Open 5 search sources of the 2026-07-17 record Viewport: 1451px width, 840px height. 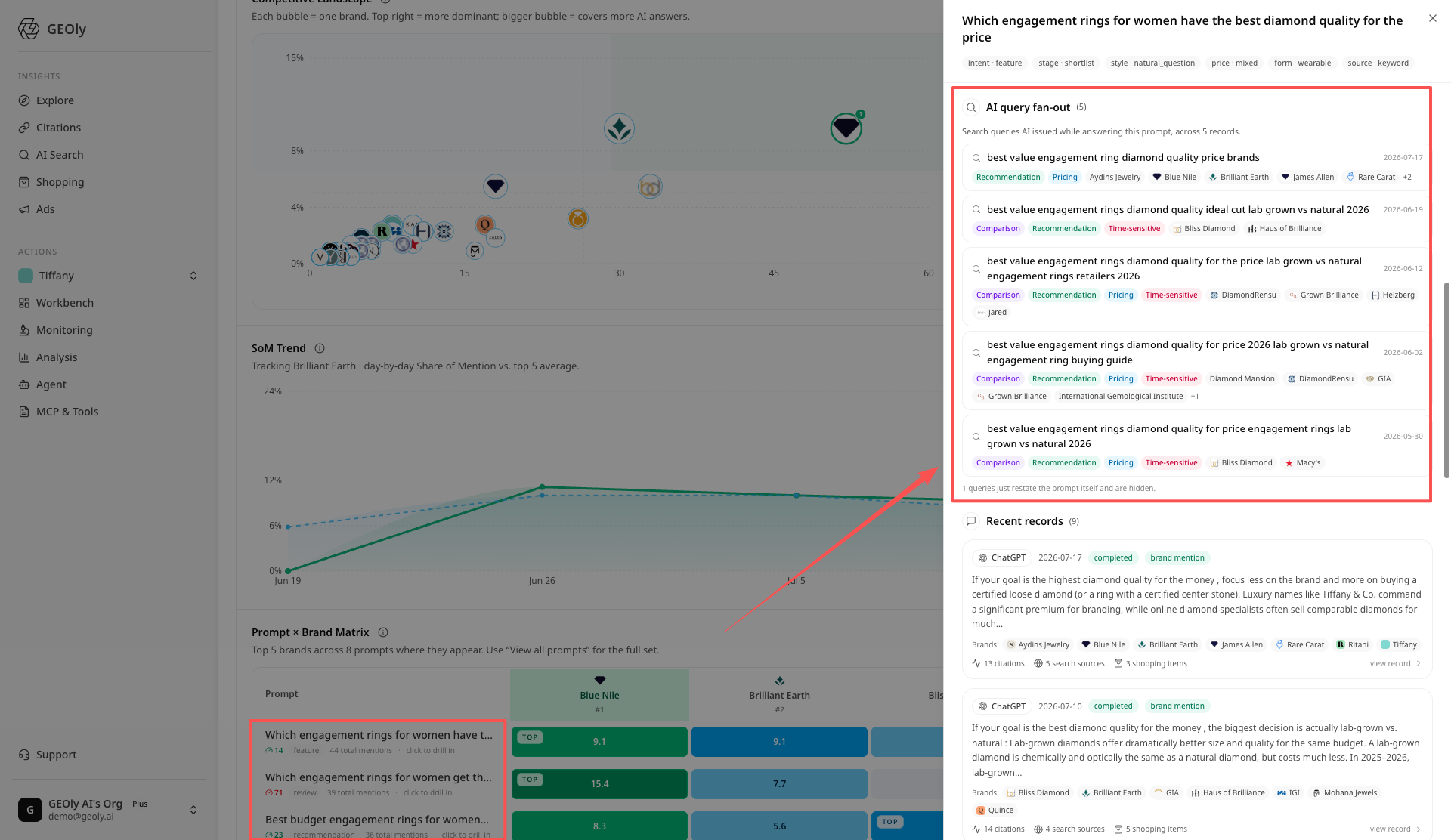coord(1069,664)
